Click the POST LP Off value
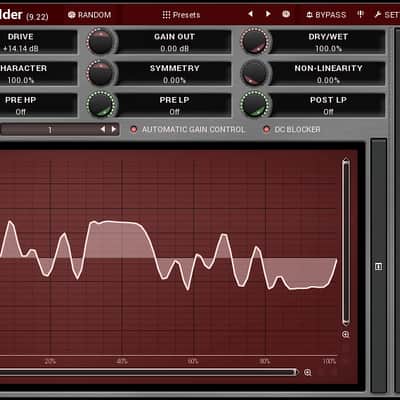The height and width of the screenshot is (400, 400). (x=328, y=112)
